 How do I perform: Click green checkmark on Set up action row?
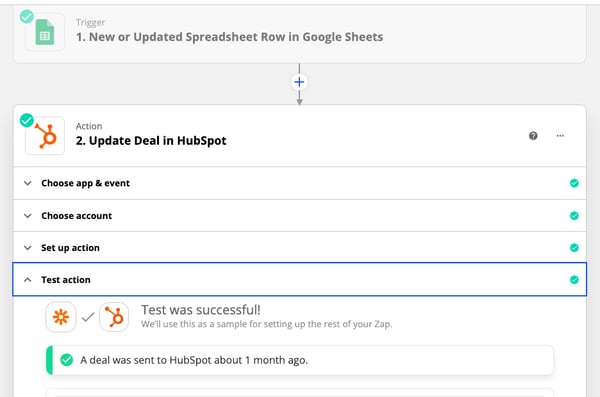point(574,248)
